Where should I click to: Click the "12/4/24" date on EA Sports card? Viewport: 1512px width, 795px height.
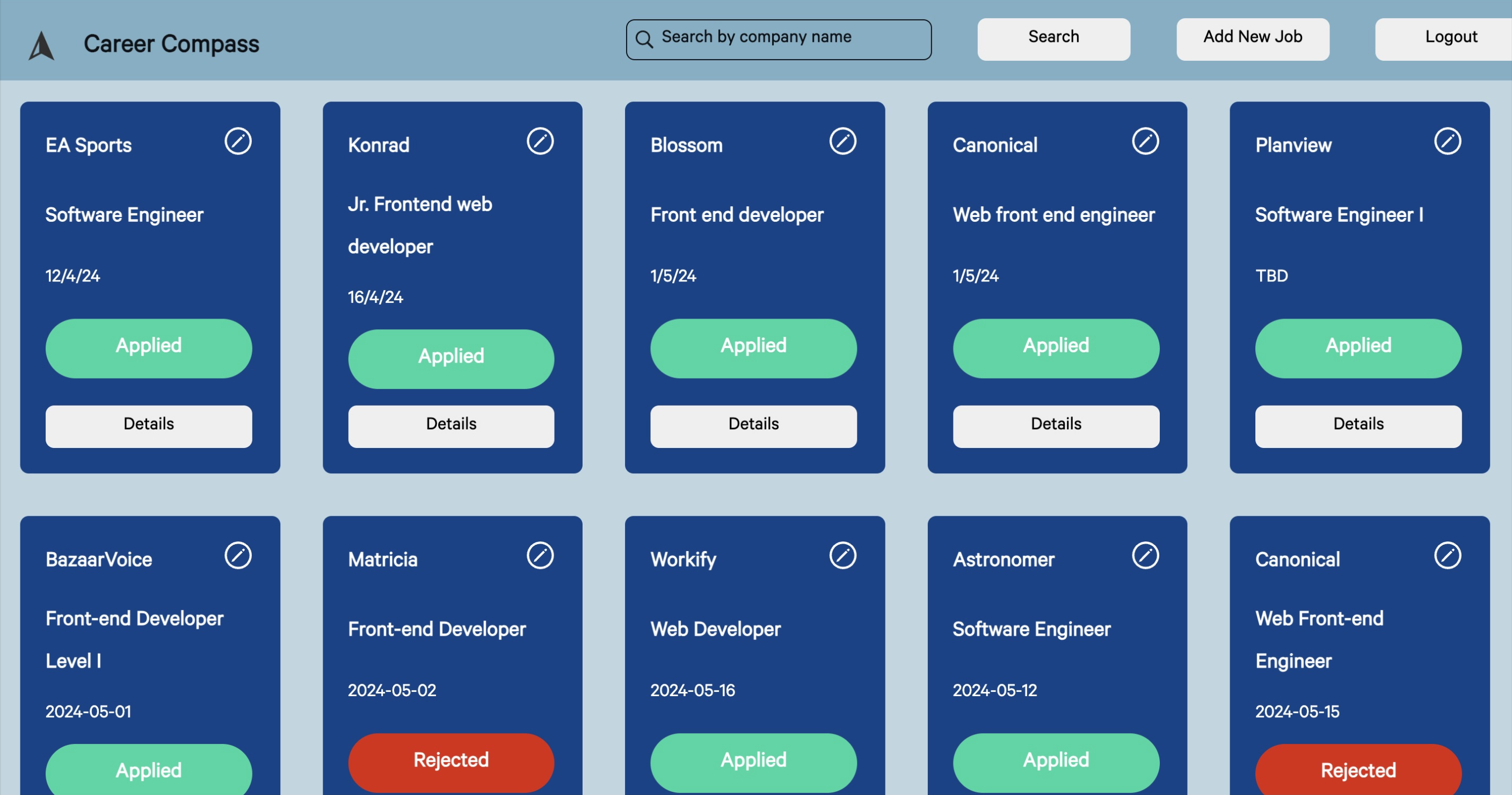coord(73,276)
